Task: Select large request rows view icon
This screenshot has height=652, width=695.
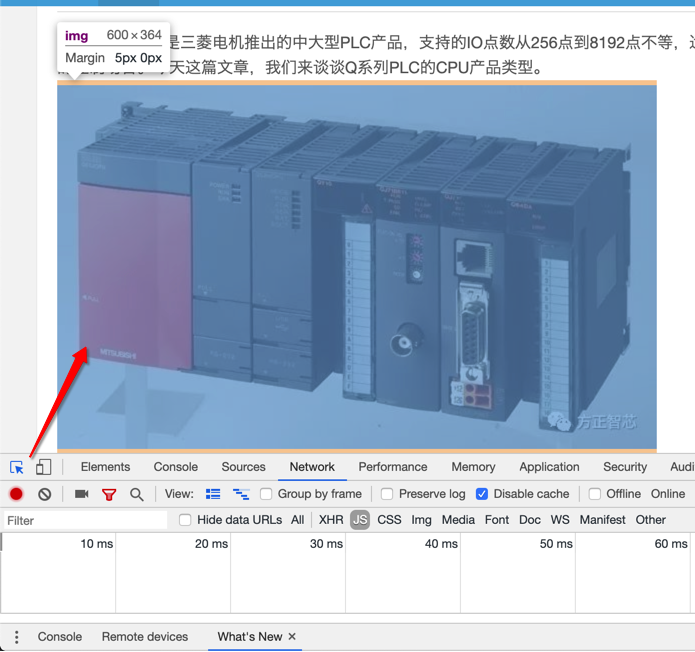Action: point(213,494)
